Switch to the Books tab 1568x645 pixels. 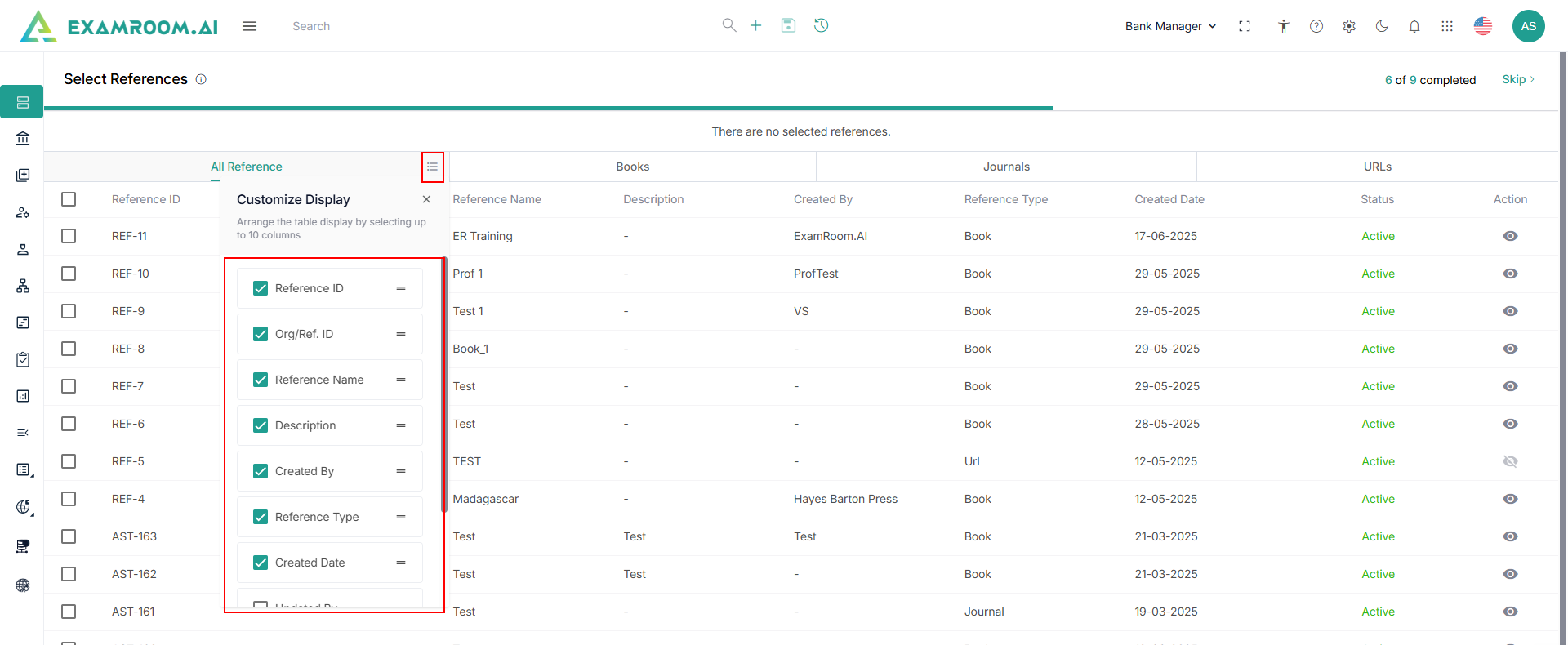click(x=632, y=167)
